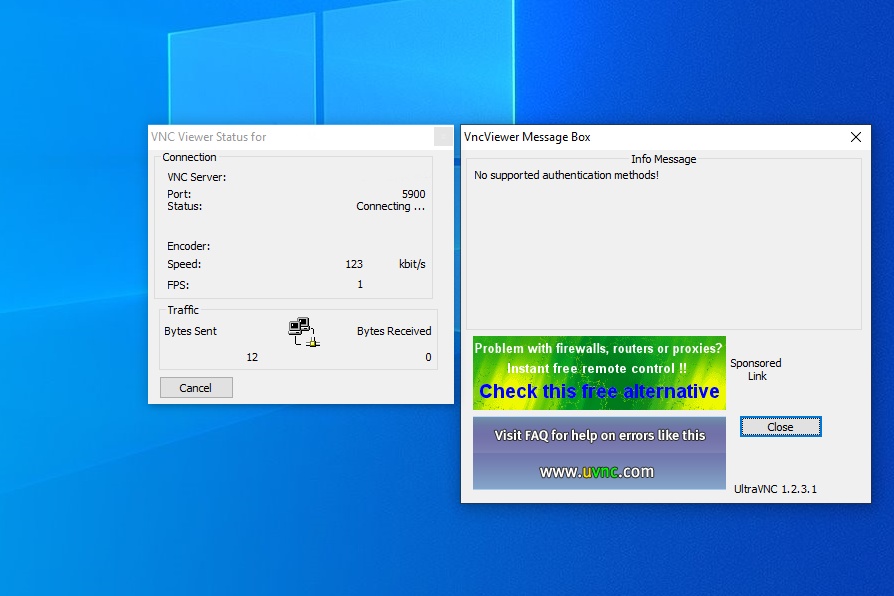Image resolution: width=894 pixels, height=596 pixels.
Task: Click the 'Sponsored Link' label
Action: click(756, 370)
